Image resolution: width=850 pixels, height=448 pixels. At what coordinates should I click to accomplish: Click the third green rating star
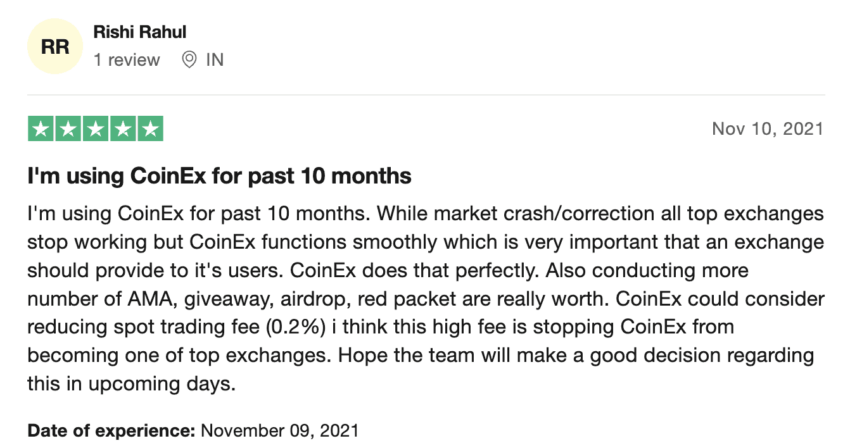point(95,129)
